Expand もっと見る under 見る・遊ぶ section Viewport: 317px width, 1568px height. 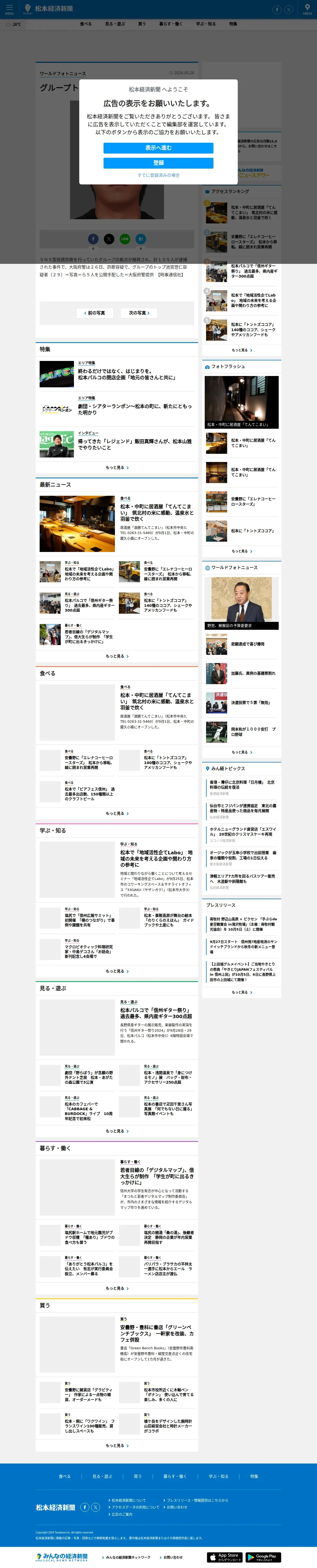117,1131
